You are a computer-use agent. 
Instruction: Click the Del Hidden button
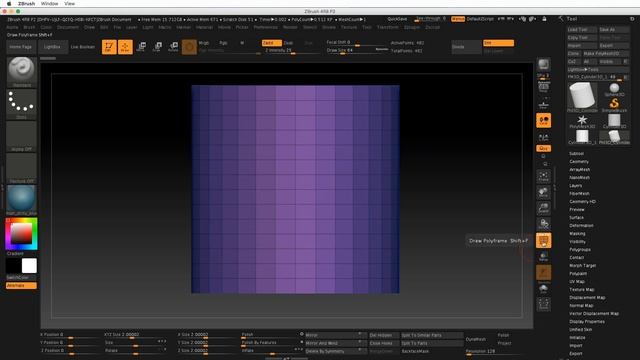click(x=384, y=335)
